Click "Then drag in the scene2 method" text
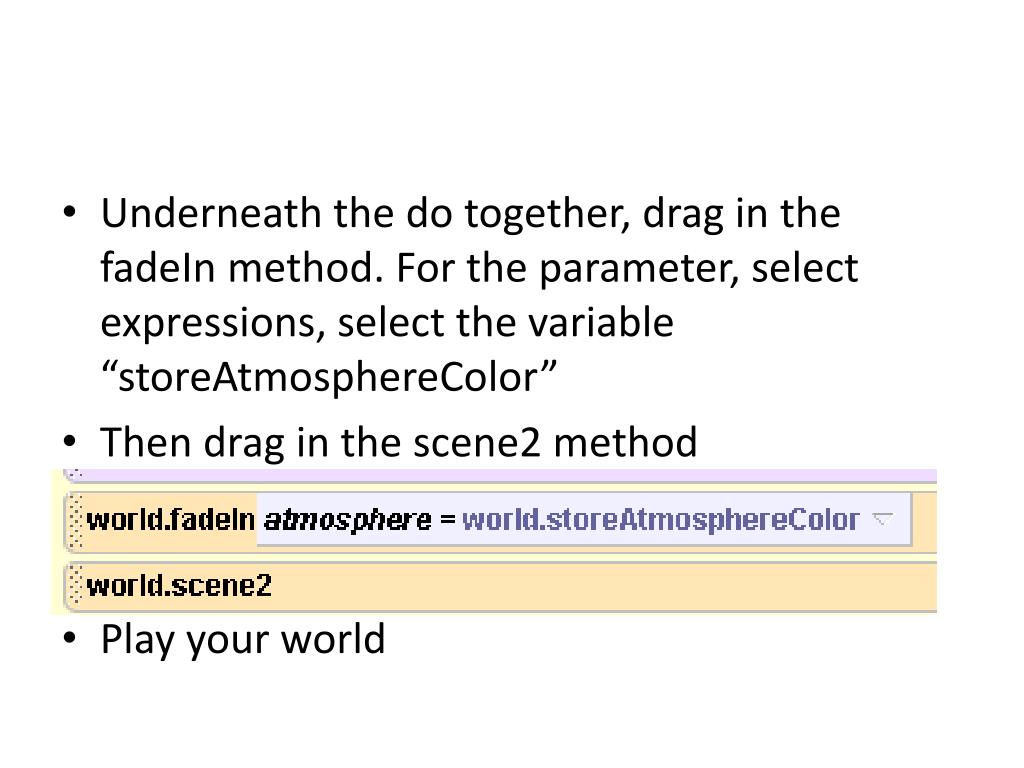The width and height of the screenshot is (1024, 768). [x=399, y=442]
